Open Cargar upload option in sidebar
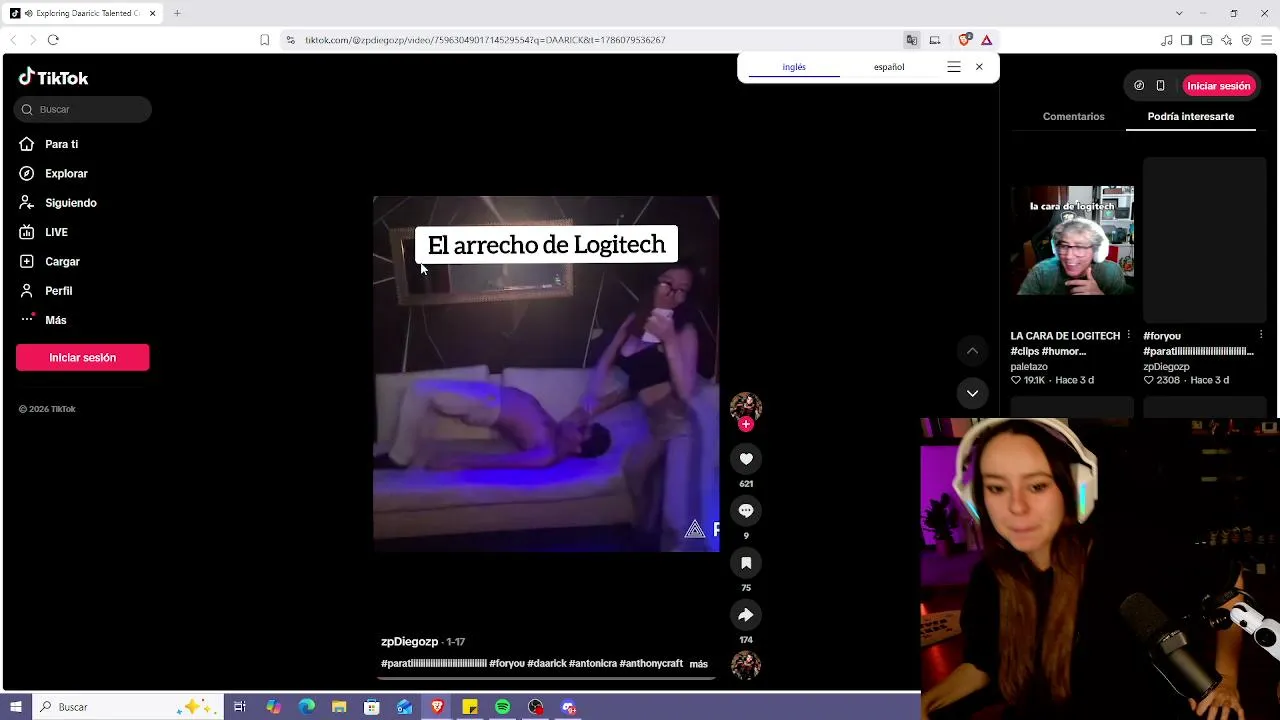1280x720 pixels. coord(49,261)
